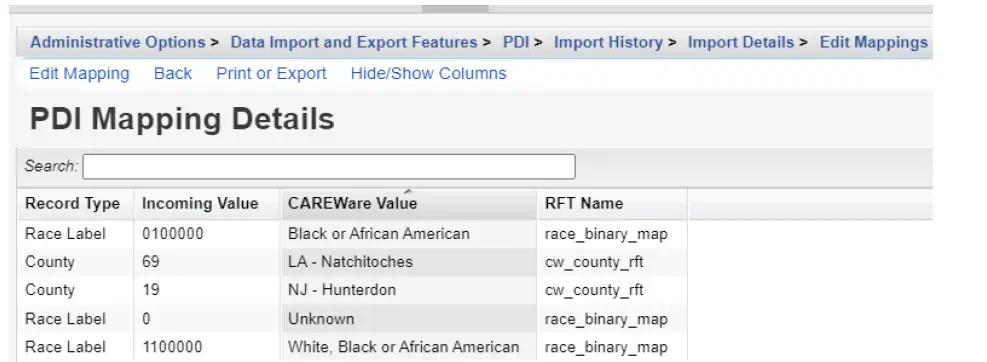Go to Data Import and Export Features
Viewport: 987px width, 362px height.
click(x=354, y=42)
